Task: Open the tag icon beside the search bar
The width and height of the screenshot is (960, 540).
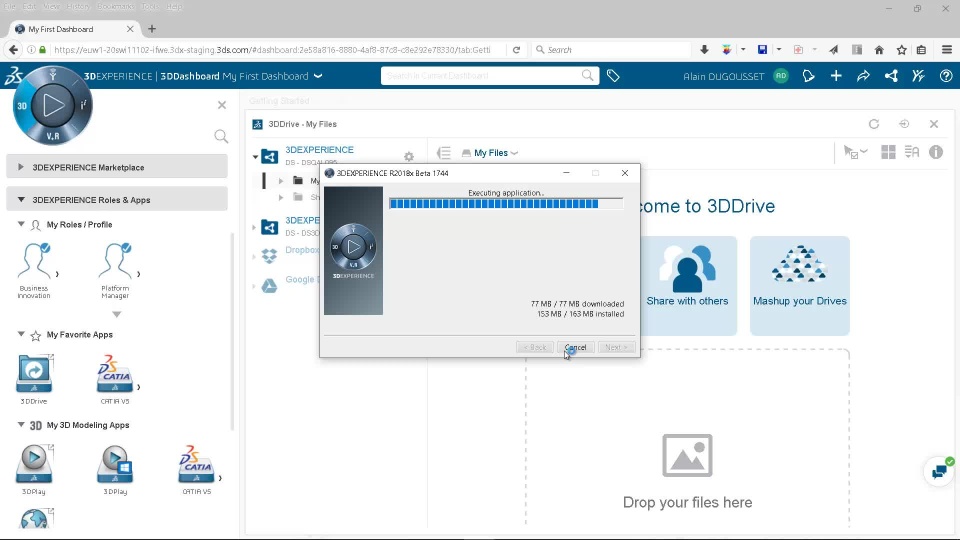Action: (x=613, y=76)
